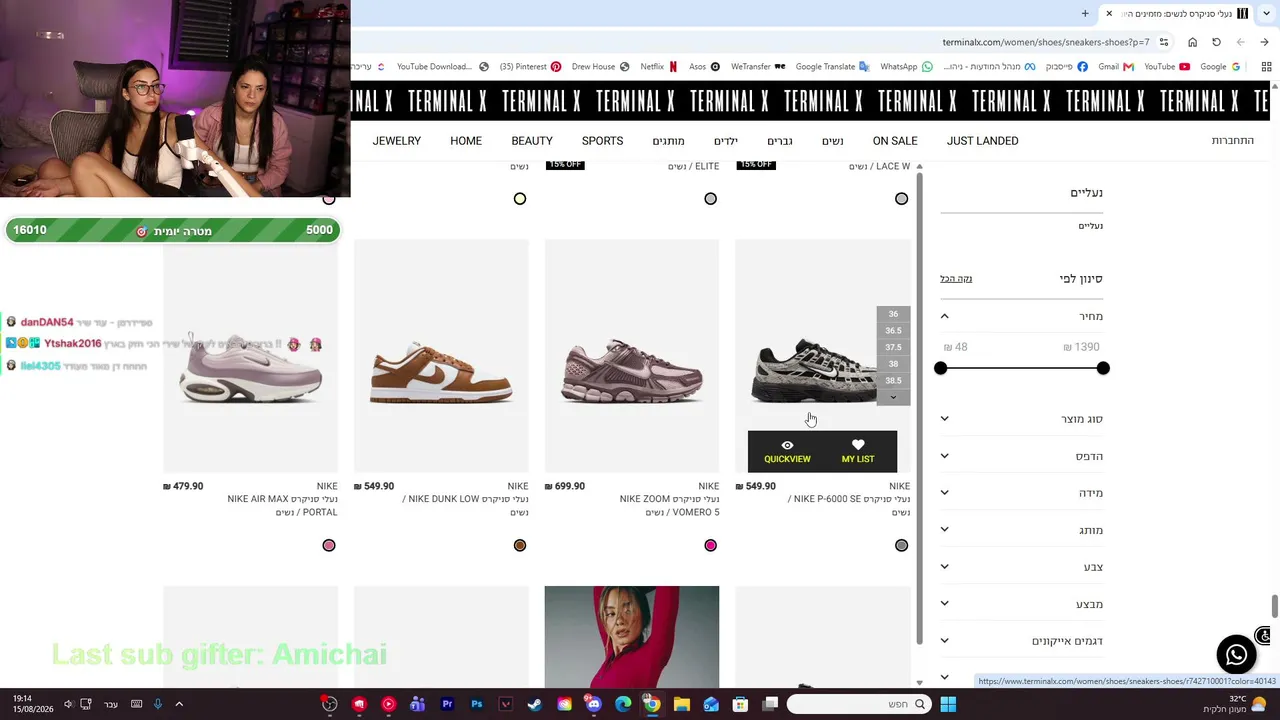The height and width of the screenshot is (720, 1280).
Task: Click the Task View taskbar icon
Action: pos(770,704)
